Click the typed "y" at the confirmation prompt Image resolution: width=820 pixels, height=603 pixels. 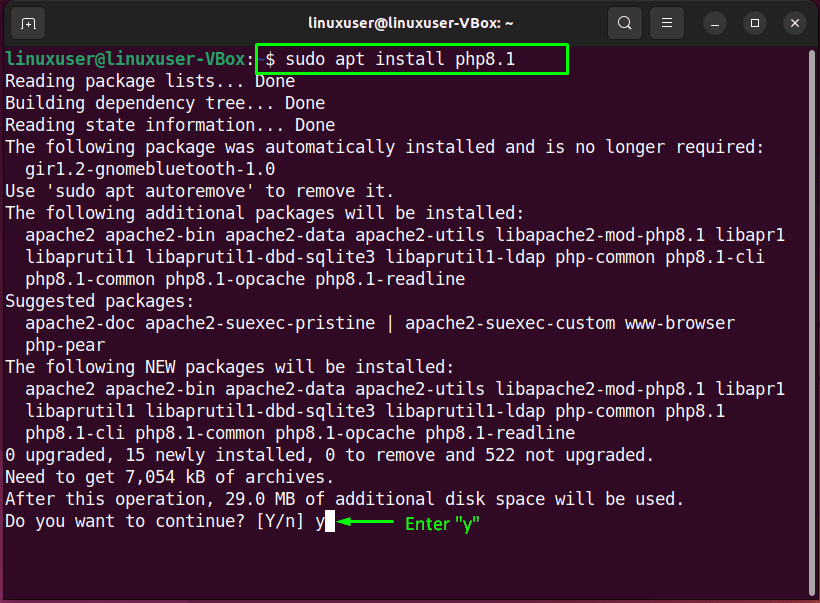click(x=321, y=521)
